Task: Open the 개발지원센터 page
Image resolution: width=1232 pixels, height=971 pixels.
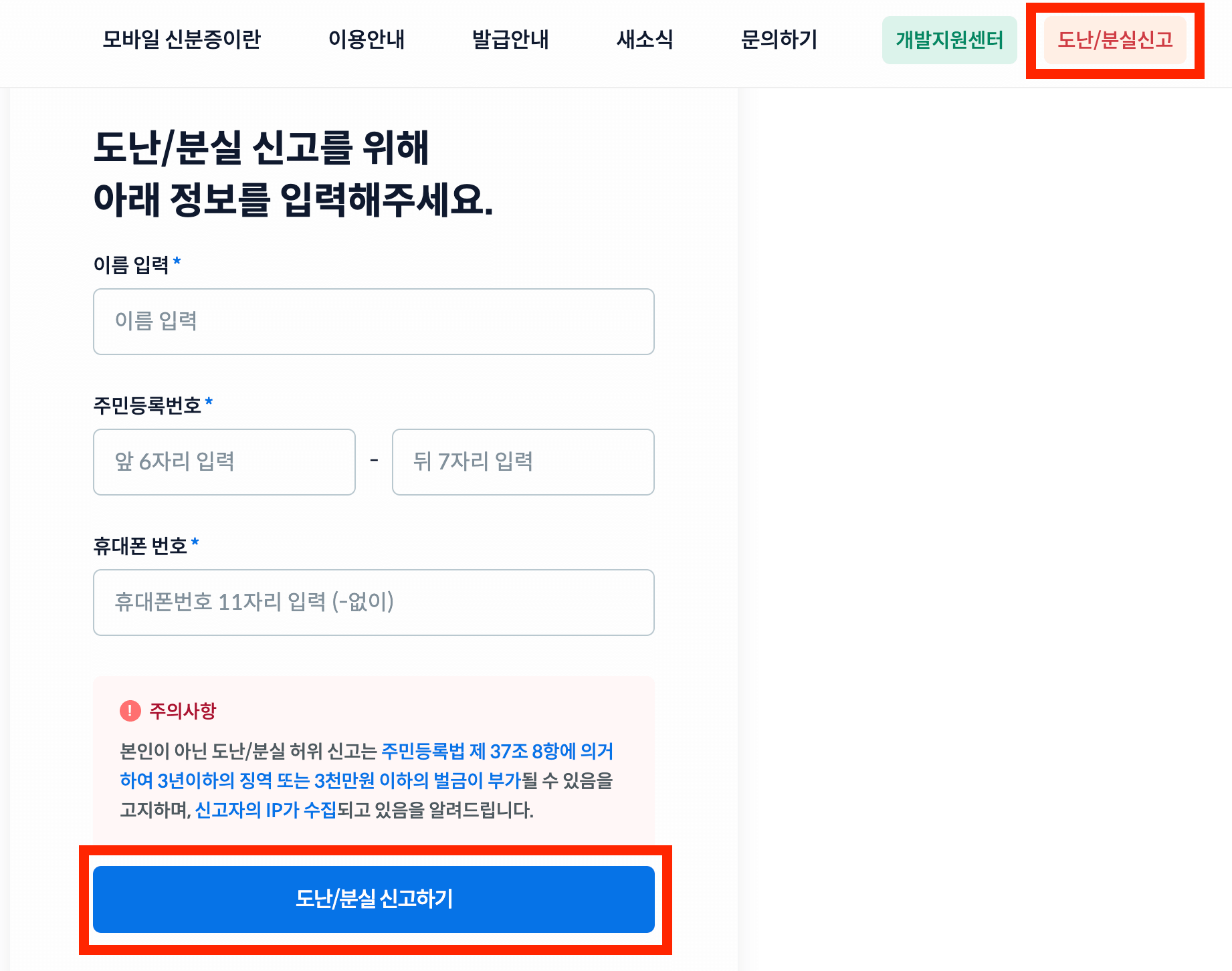Action: pyautogui.click(x=949, y=40)
